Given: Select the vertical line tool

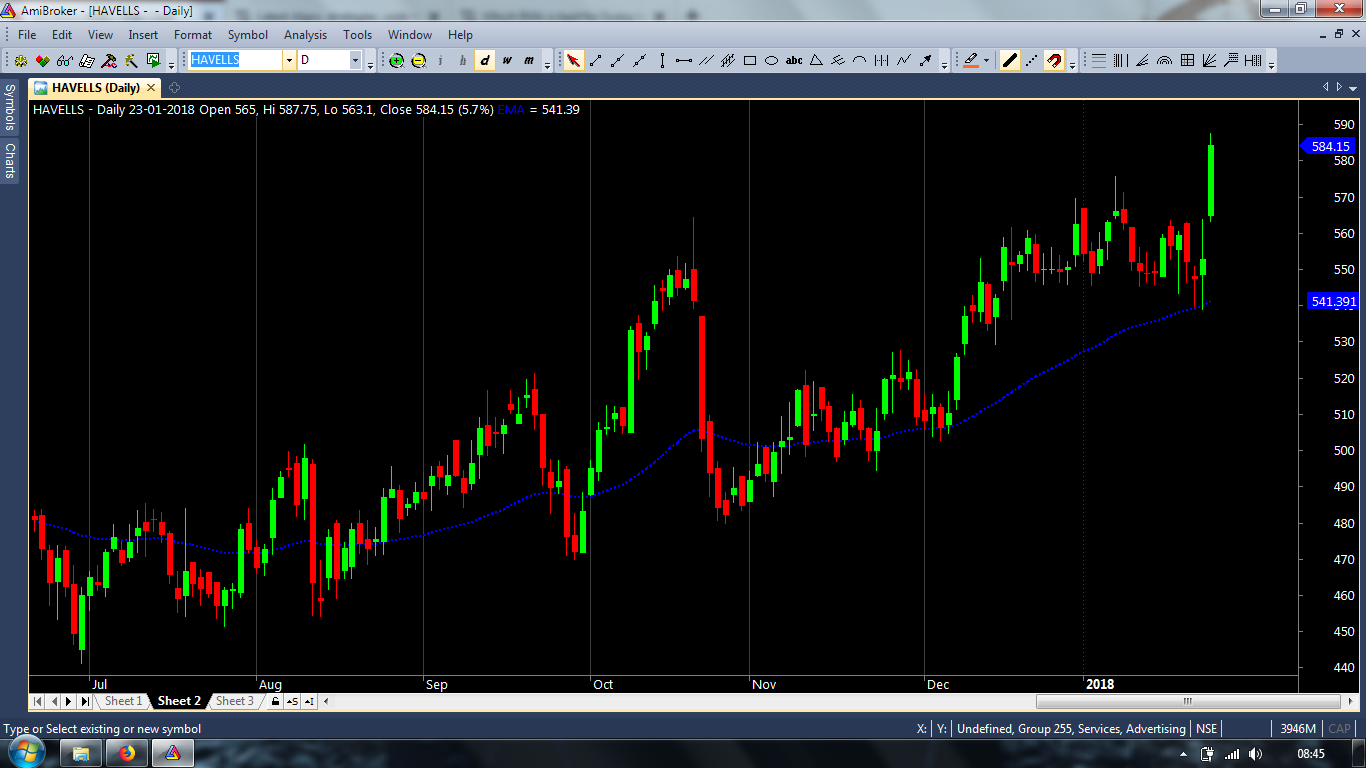Looking at the screenshot, I should click(x=662, y=60).
